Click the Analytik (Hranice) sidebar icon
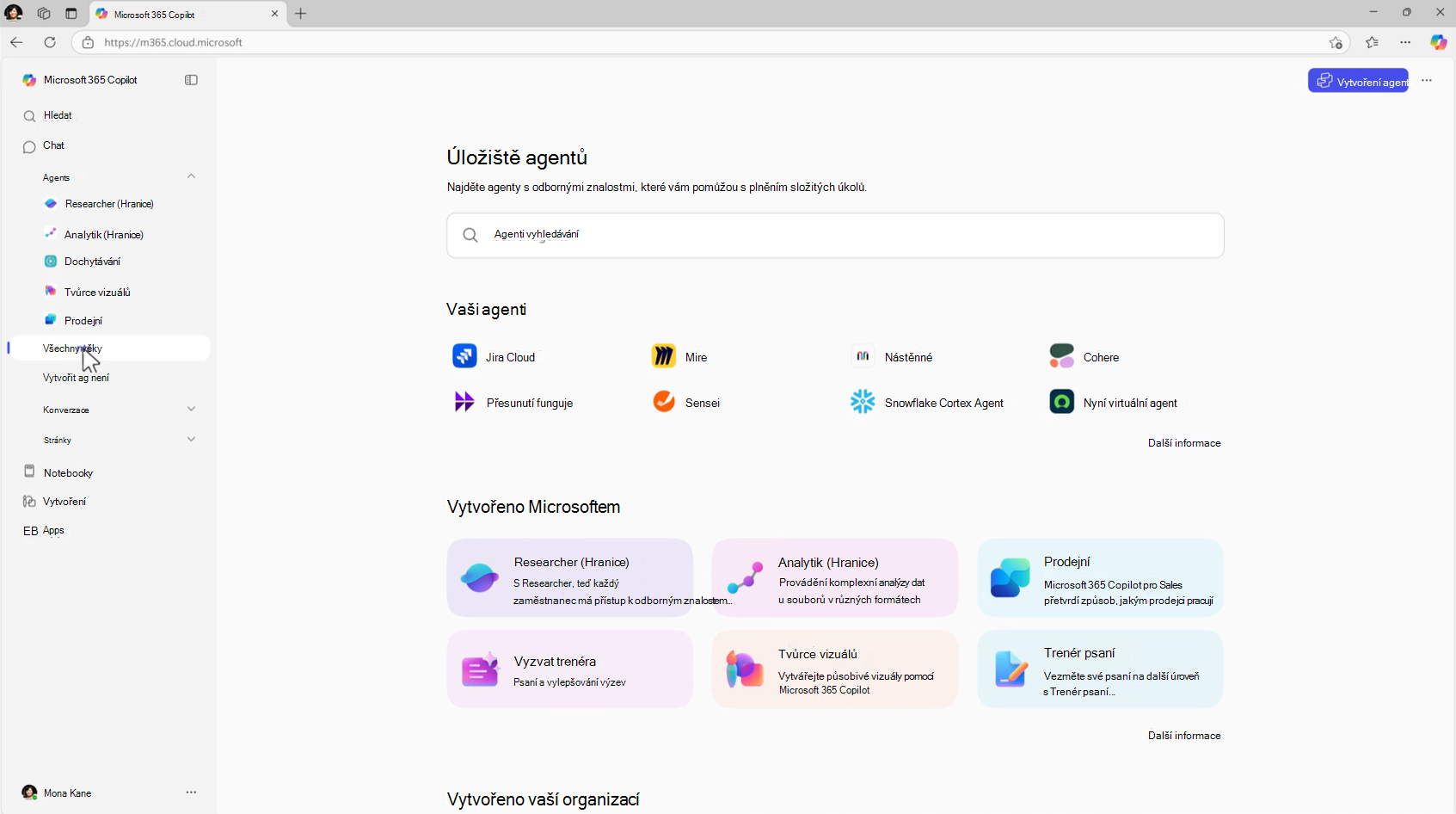Screen dimensions: 1456x814 (x=51, y=233)
